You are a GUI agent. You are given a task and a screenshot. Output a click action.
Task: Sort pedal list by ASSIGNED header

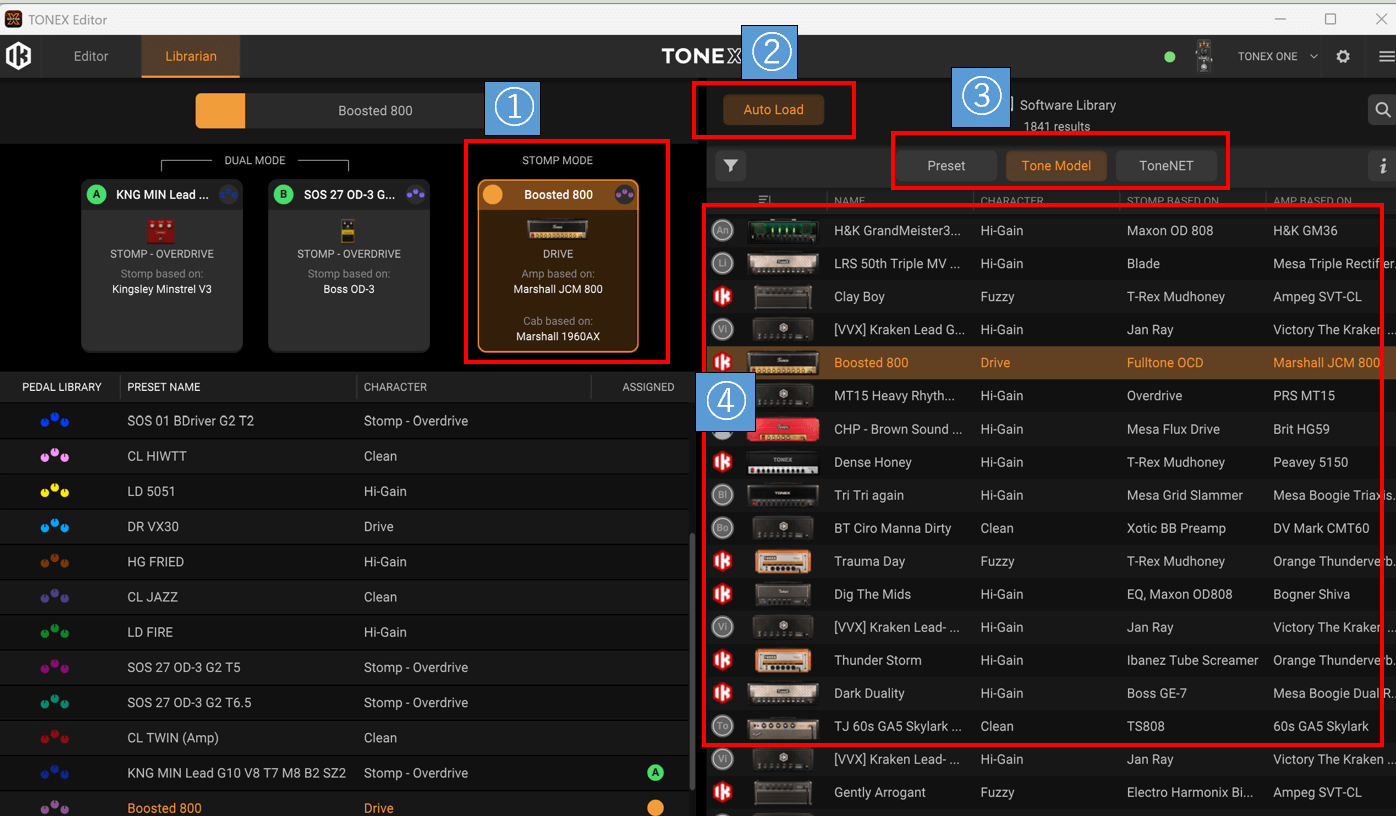tap(648, 387)
